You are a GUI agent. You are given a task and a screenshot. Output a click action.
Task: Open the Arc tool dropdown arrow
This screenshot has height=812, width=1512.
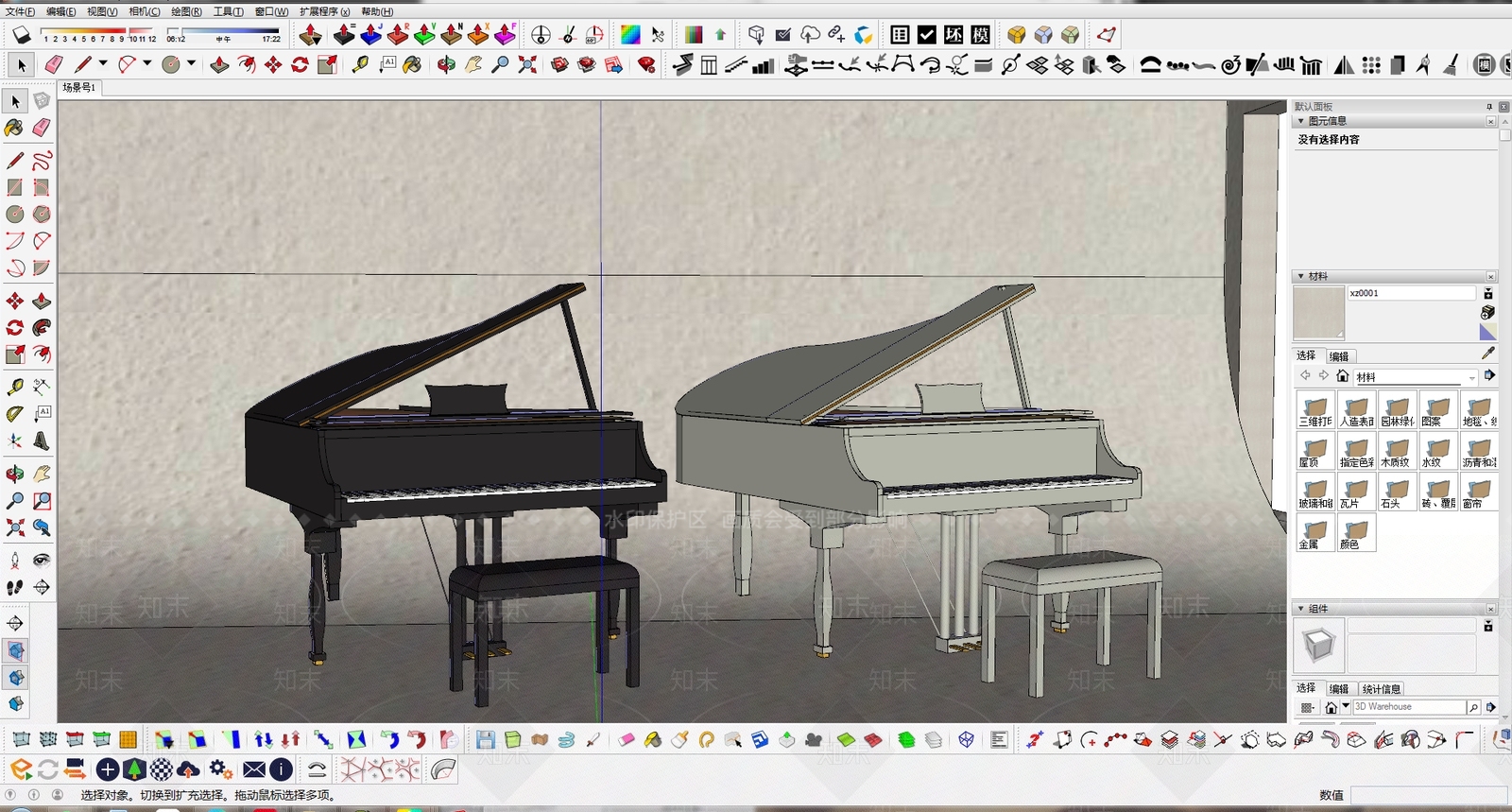pos(146,64)
